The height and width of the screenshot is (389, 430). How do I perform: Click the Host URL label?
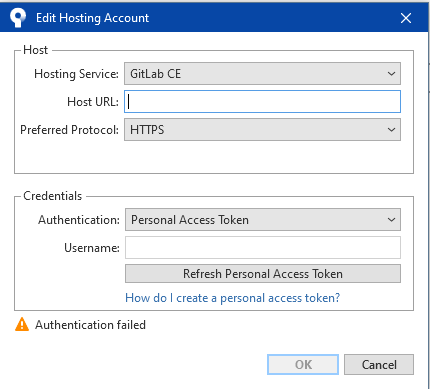(93, 102)
